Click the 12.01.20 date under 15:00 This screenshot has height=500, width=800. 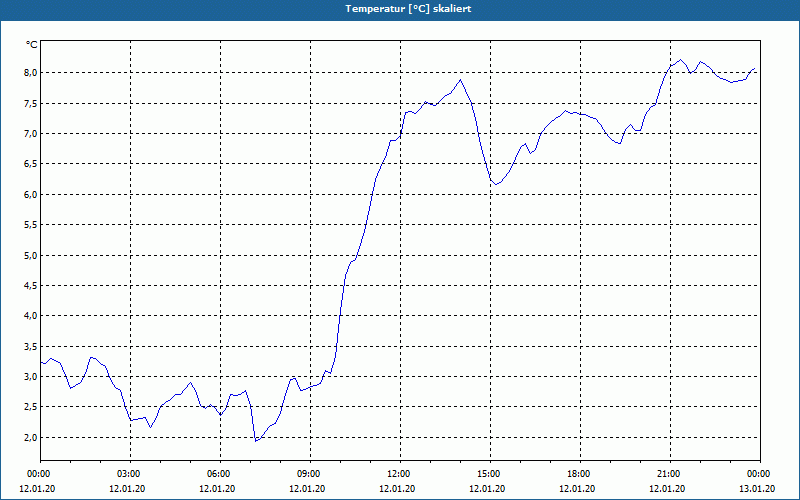(487, 489)
